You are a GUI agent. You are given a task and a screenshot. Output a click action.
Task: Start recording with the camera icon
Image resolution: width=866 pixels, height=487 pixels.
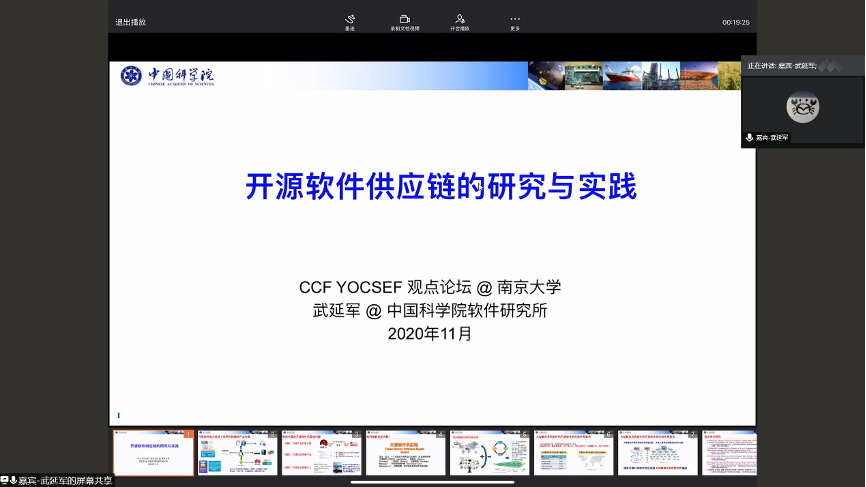coord(405,19)
